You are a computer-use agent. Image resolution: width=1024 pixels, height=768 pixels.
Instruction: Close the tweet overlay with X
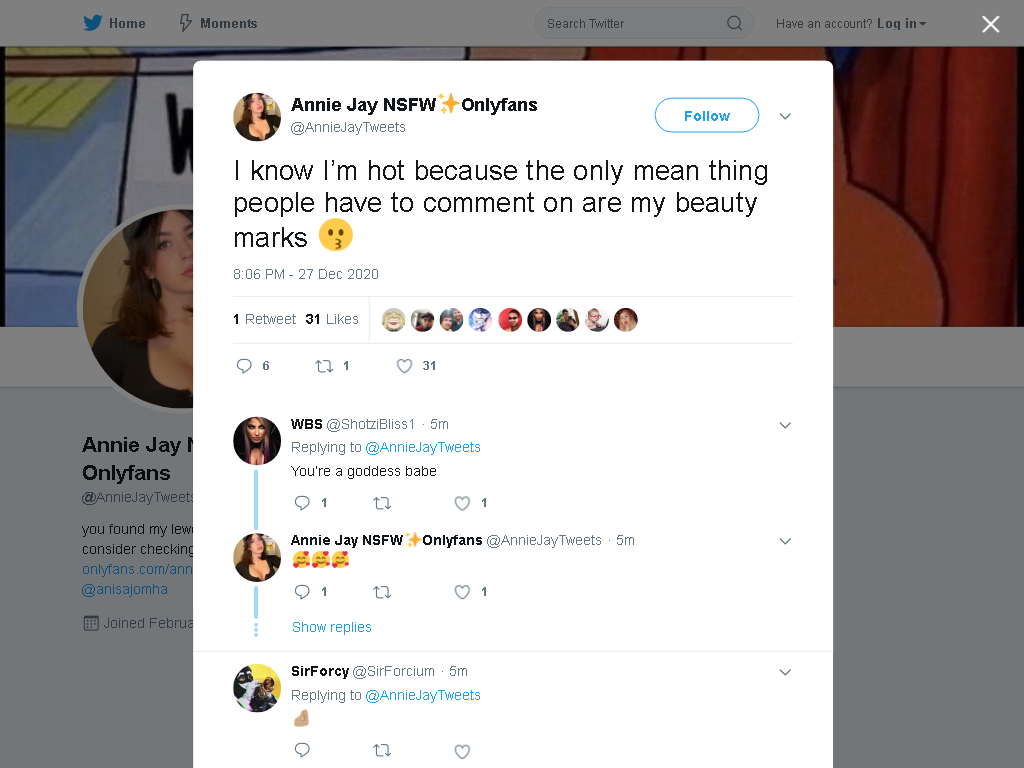pos(991,24)
